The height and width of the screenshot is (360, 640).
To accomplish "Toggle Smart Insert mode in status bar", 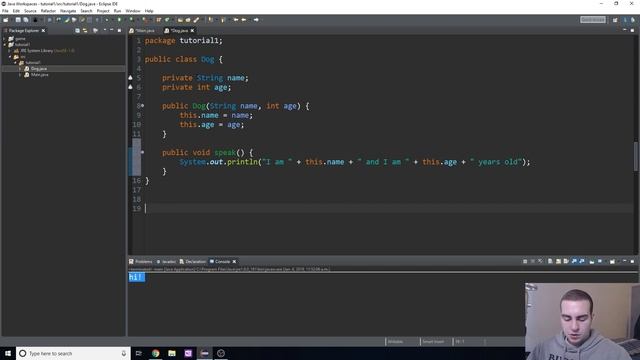I will tap(433, 342).
